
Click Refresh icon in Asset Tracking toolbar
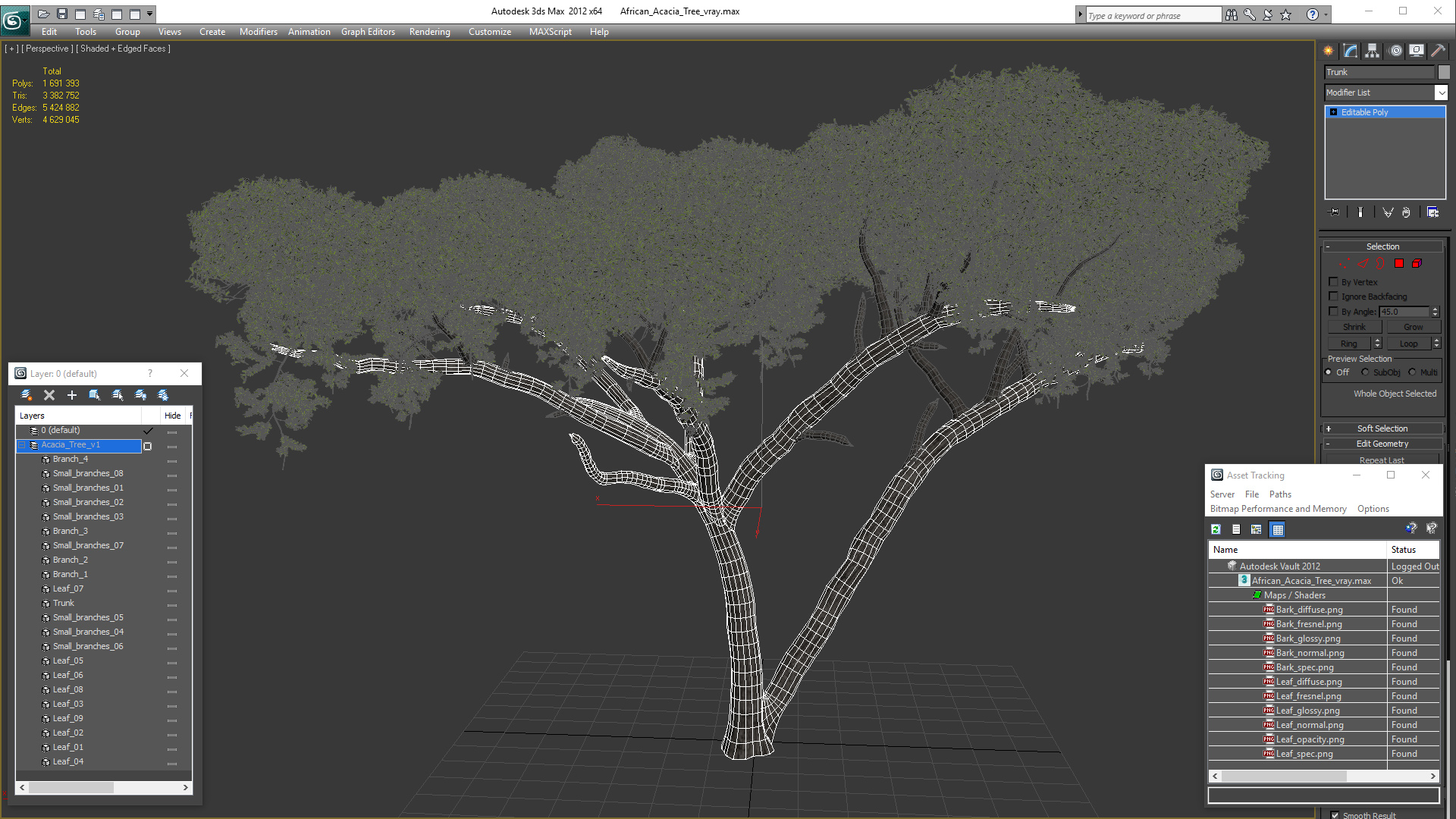pyautogui.click(x=1216, y=529)
